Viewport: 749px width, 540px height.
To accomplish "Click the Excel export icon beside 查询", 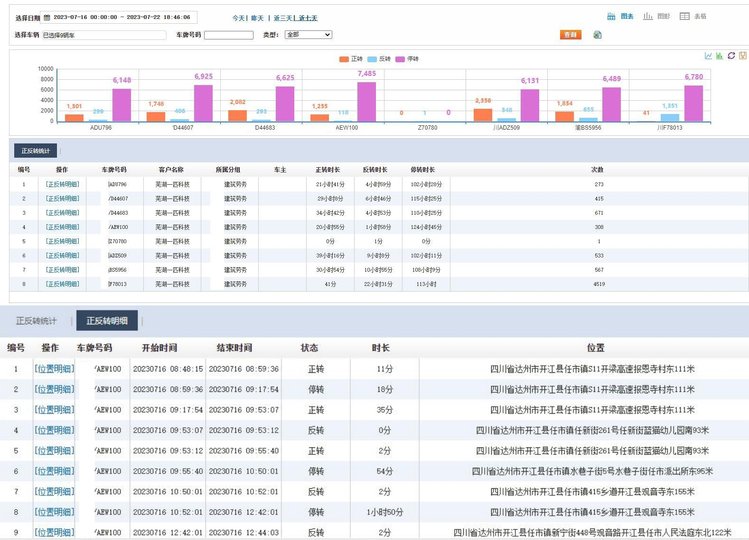I will point(597,34).
